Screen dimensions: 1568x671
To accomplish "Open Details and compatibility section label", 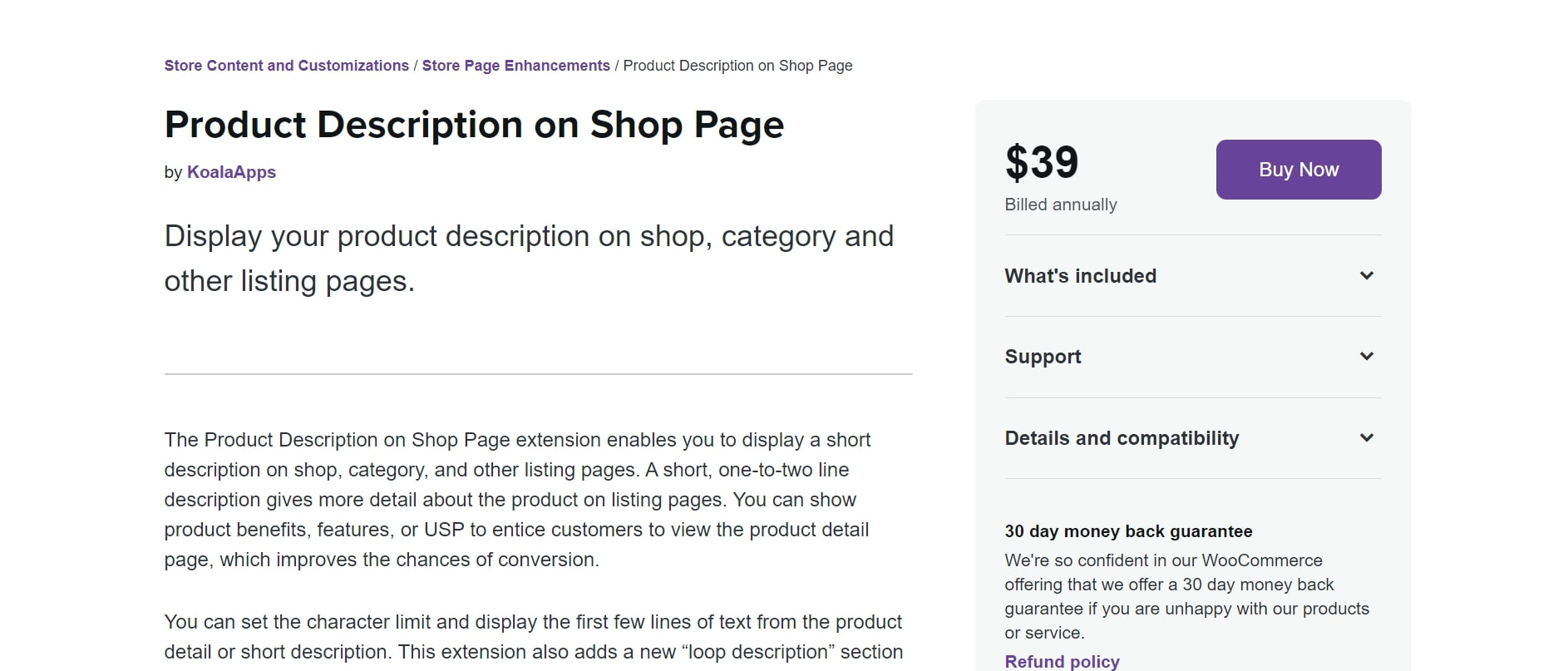I will [1122, 438].
